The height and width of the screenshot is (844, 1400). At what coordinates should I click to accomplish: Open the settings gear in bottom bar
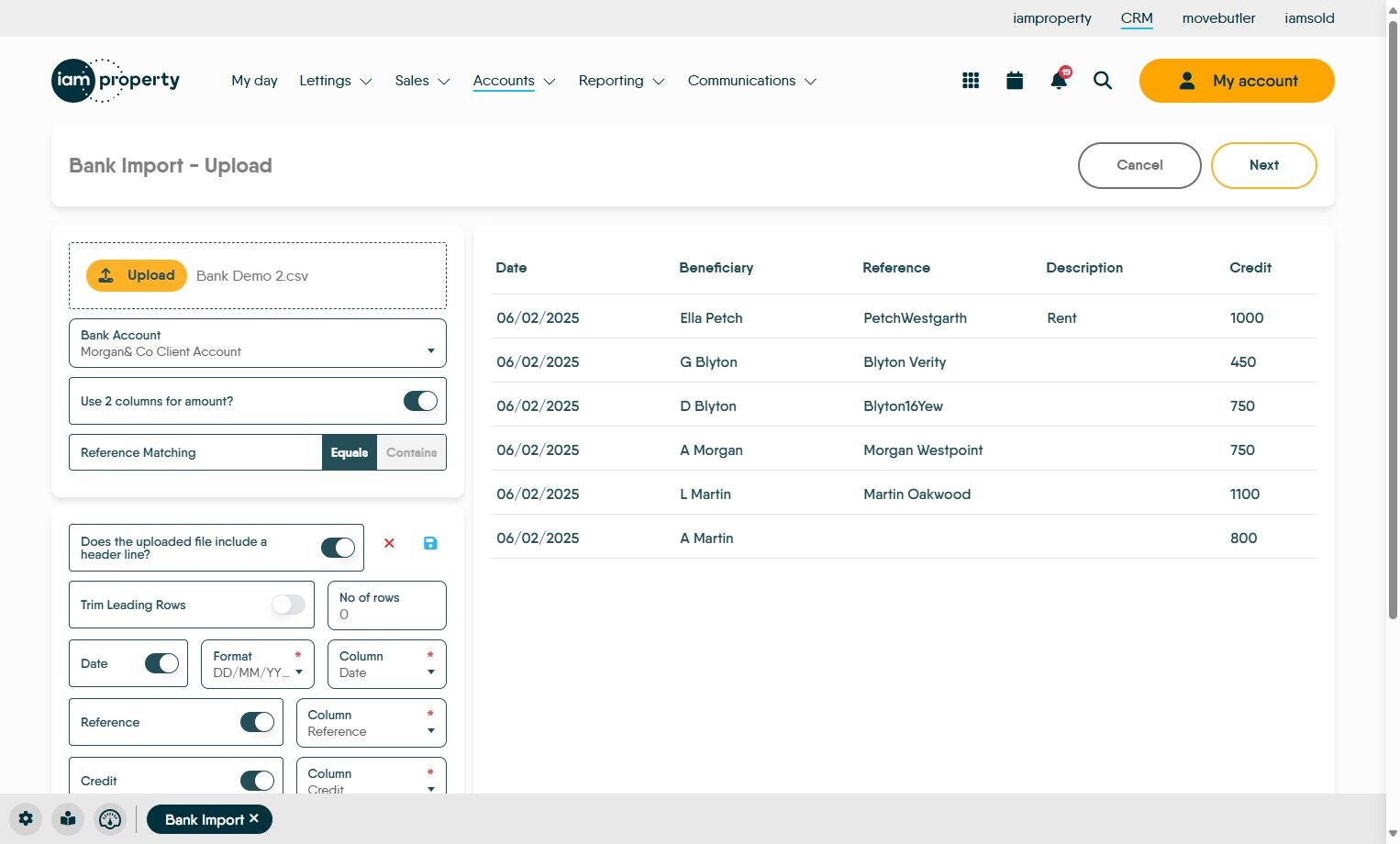tap(26, 819)
